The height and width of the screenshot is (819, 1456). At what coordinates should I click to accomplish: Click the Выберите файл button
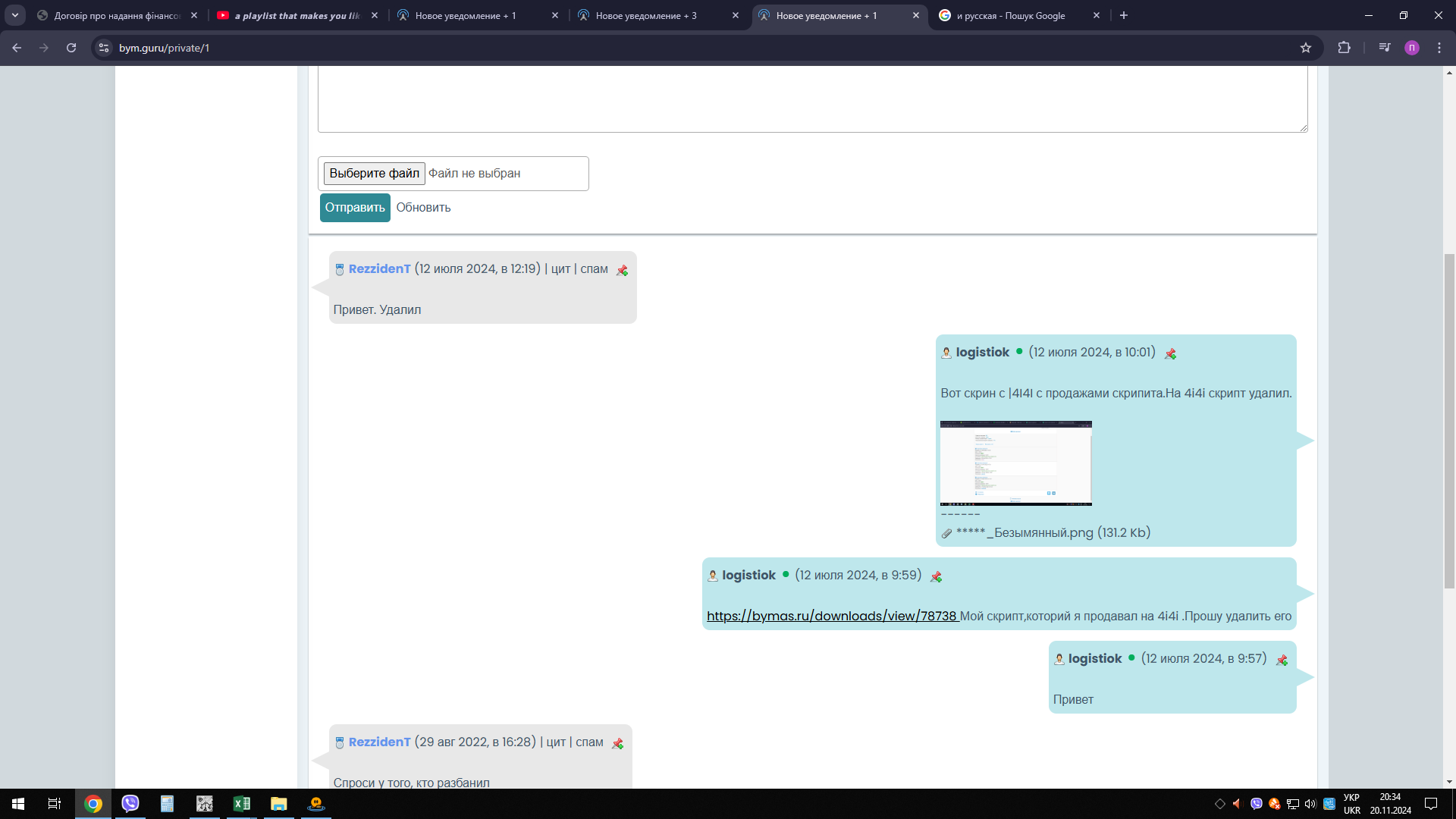click(374, 174)
